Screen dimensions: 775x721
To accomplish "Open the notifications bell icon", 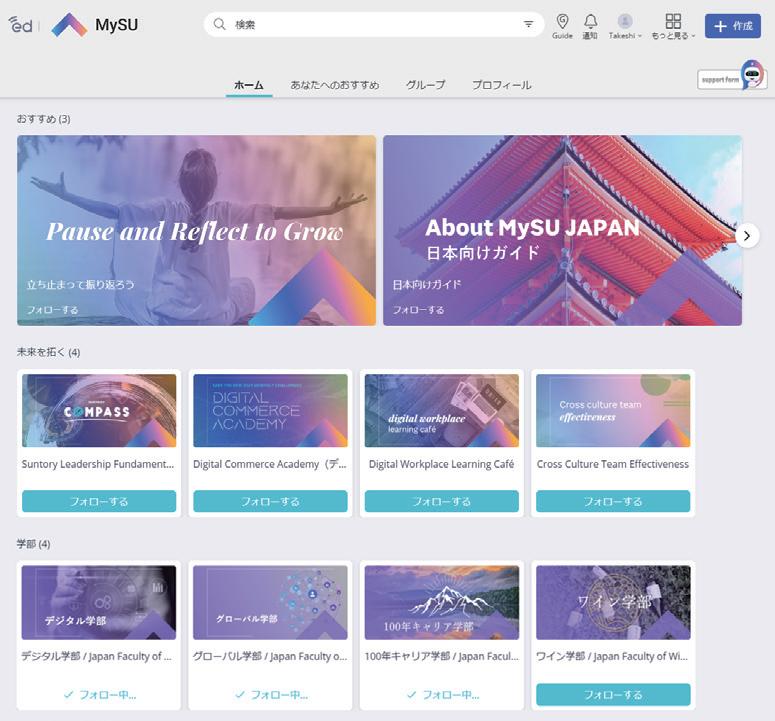I will point(590,21).
